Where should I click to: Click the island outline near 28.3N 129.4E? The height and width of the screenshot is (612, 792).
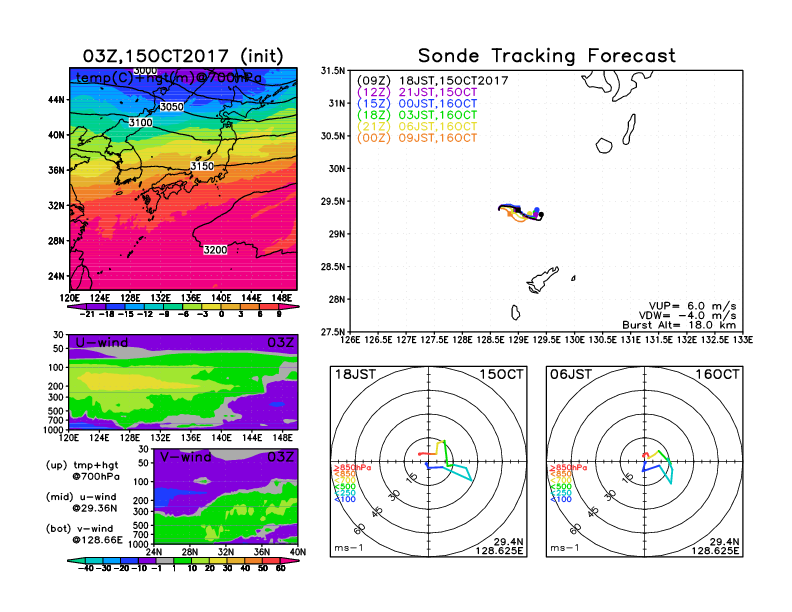541,279
